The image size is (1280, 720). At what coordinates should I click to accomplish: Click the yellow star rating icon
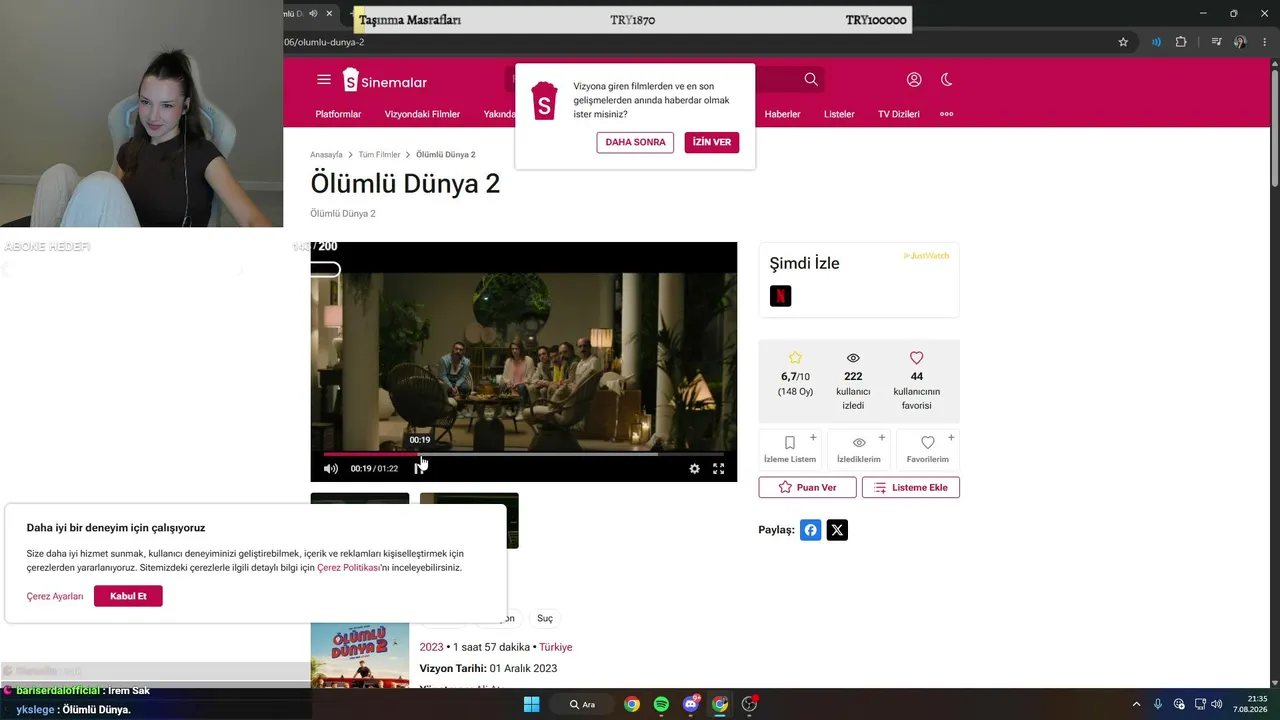point(795,358)
